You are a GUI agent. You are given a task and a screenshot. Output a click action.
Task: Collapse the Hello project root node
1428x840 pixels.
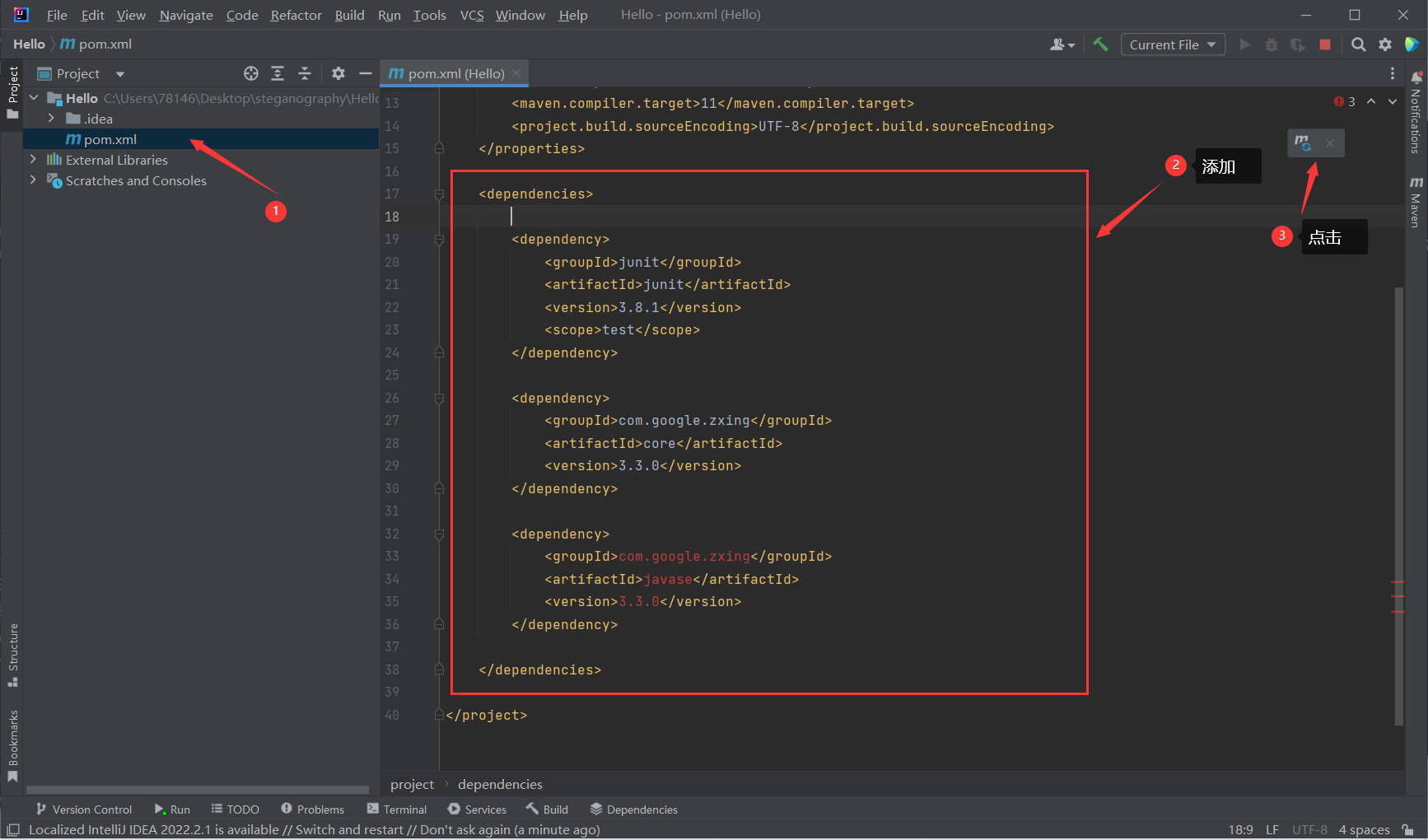click(34, 98)
